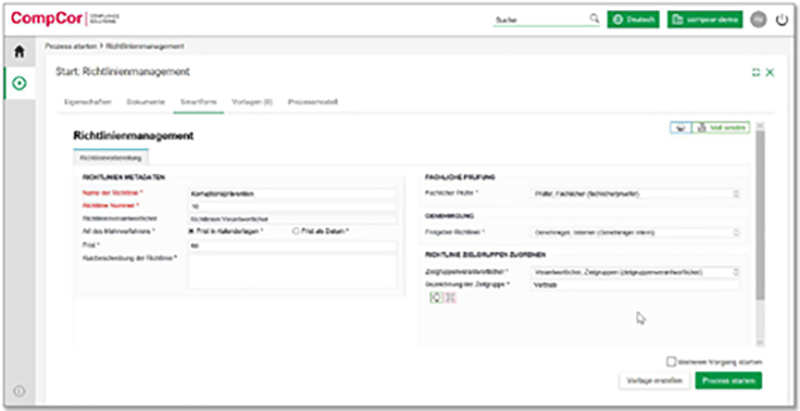Click the green 'Prozess starten' button
The width and height of the screenshot is (800, 411).
[728, 381]
